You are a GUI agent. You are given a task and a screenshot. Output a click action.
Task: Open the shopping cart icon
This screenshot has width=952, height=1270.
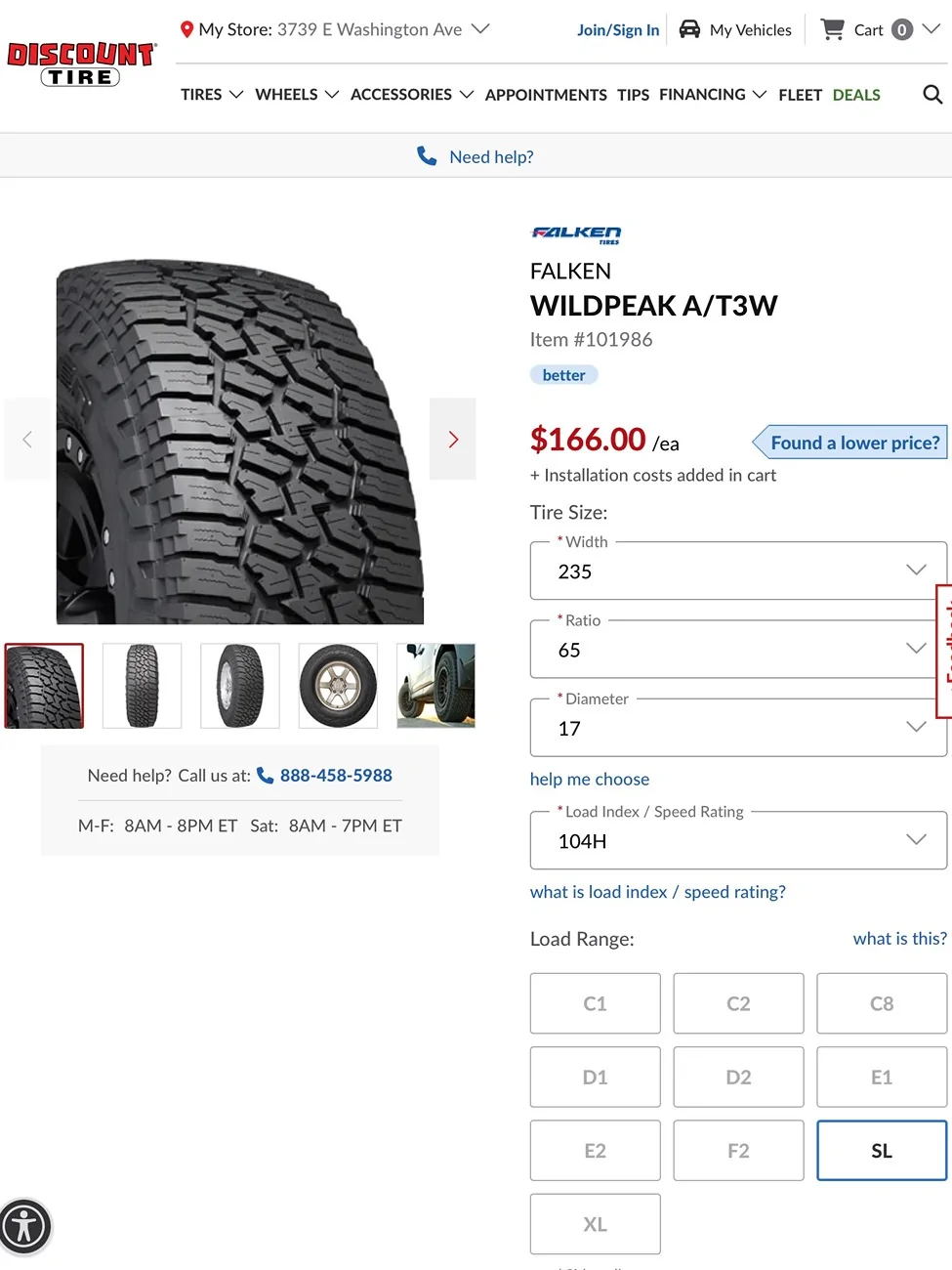tap(832, 29)
